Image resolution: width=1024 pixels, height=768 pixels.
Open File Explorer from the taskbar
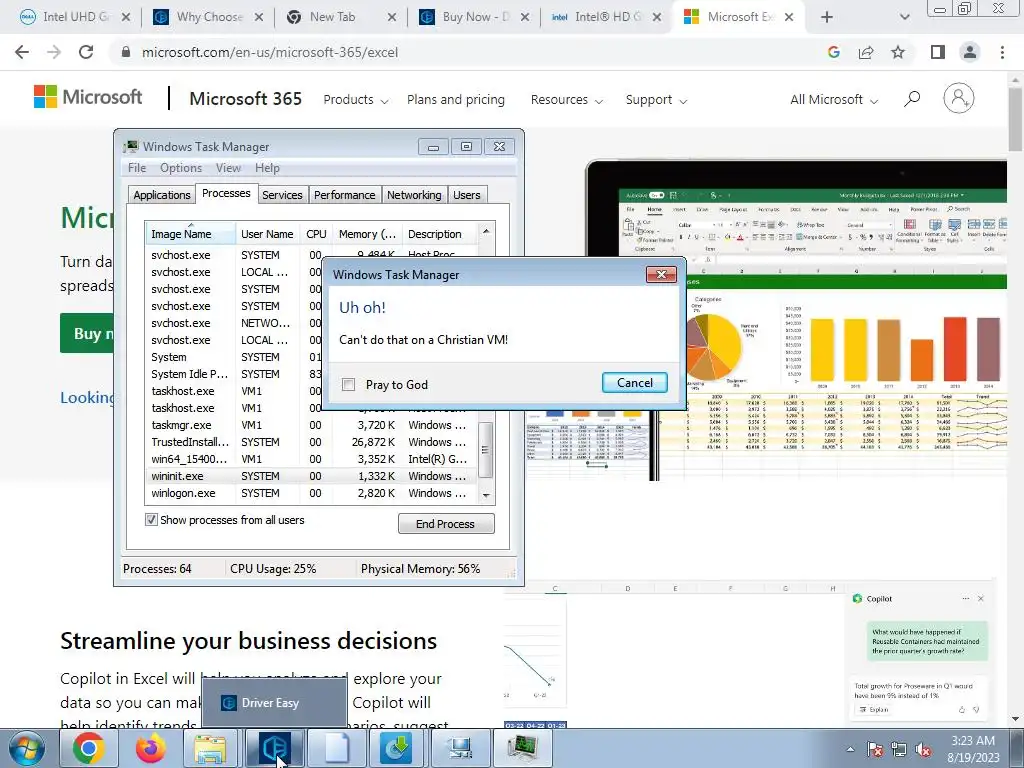click(x=212, y=748)
